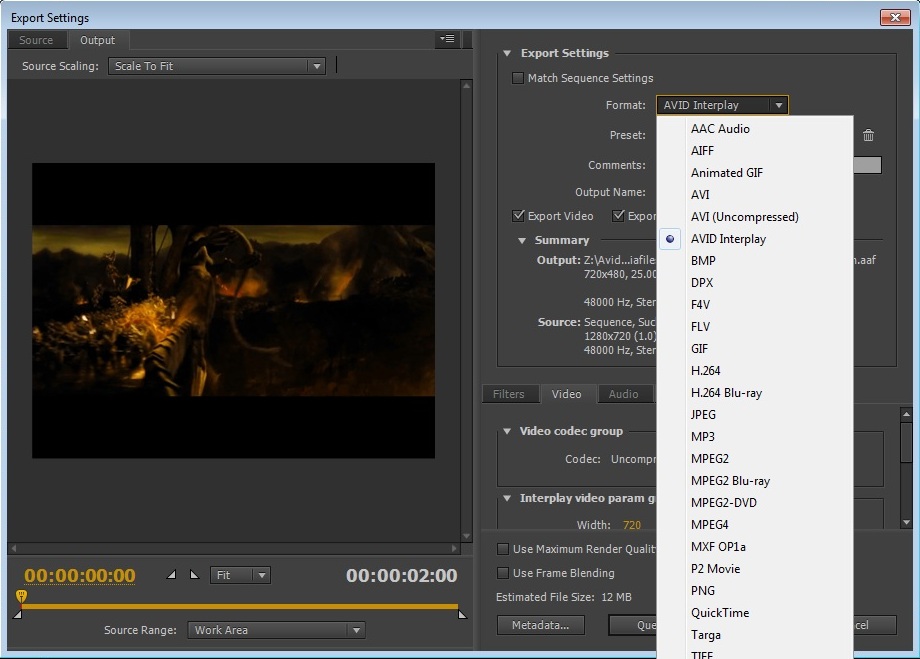
Task: Select DPX format
Action: (x=755, y=283)
